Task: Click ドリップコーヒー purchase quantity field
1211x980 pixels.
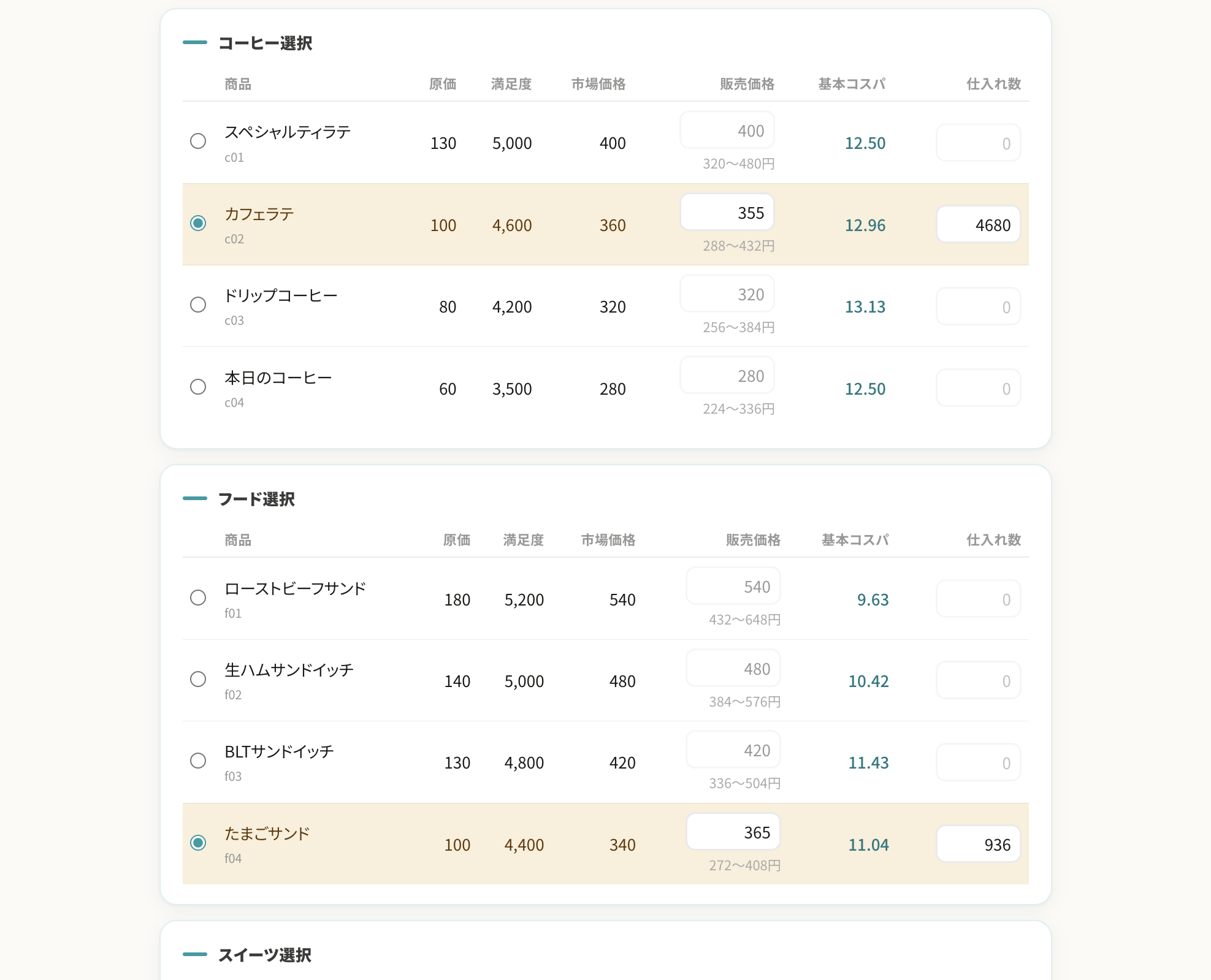Action: pyautogui.click(x=979, y=306)
